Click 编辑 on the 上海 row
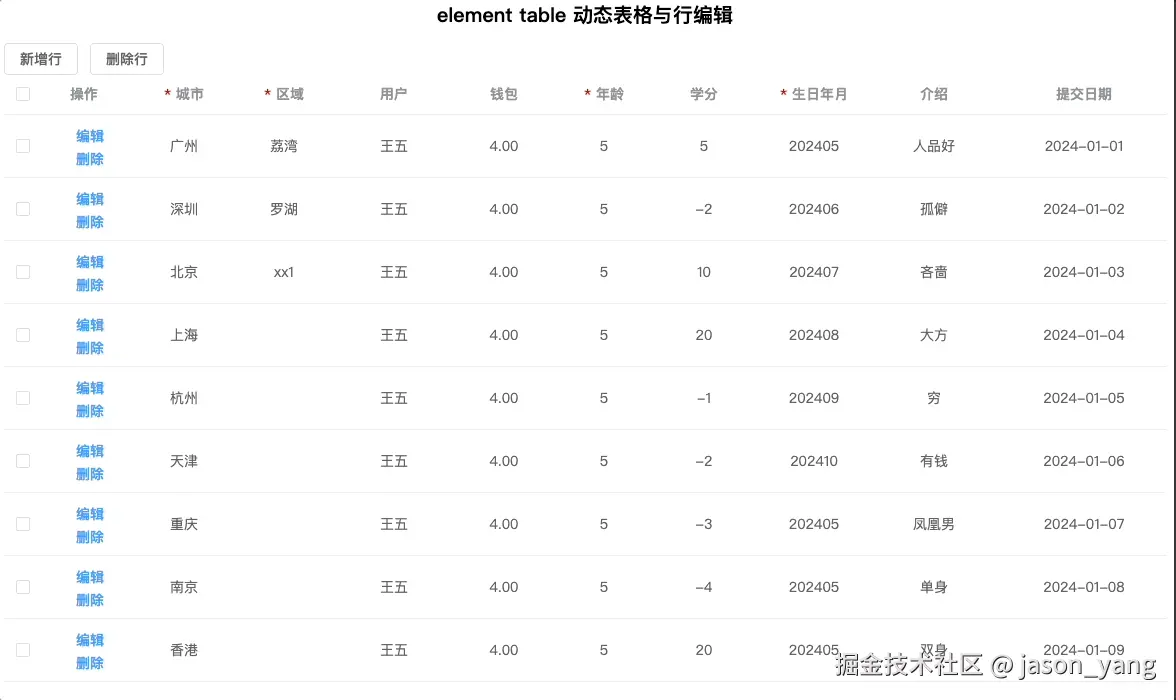This screenshot has height=700, width=1176. (x=89, y=324)
